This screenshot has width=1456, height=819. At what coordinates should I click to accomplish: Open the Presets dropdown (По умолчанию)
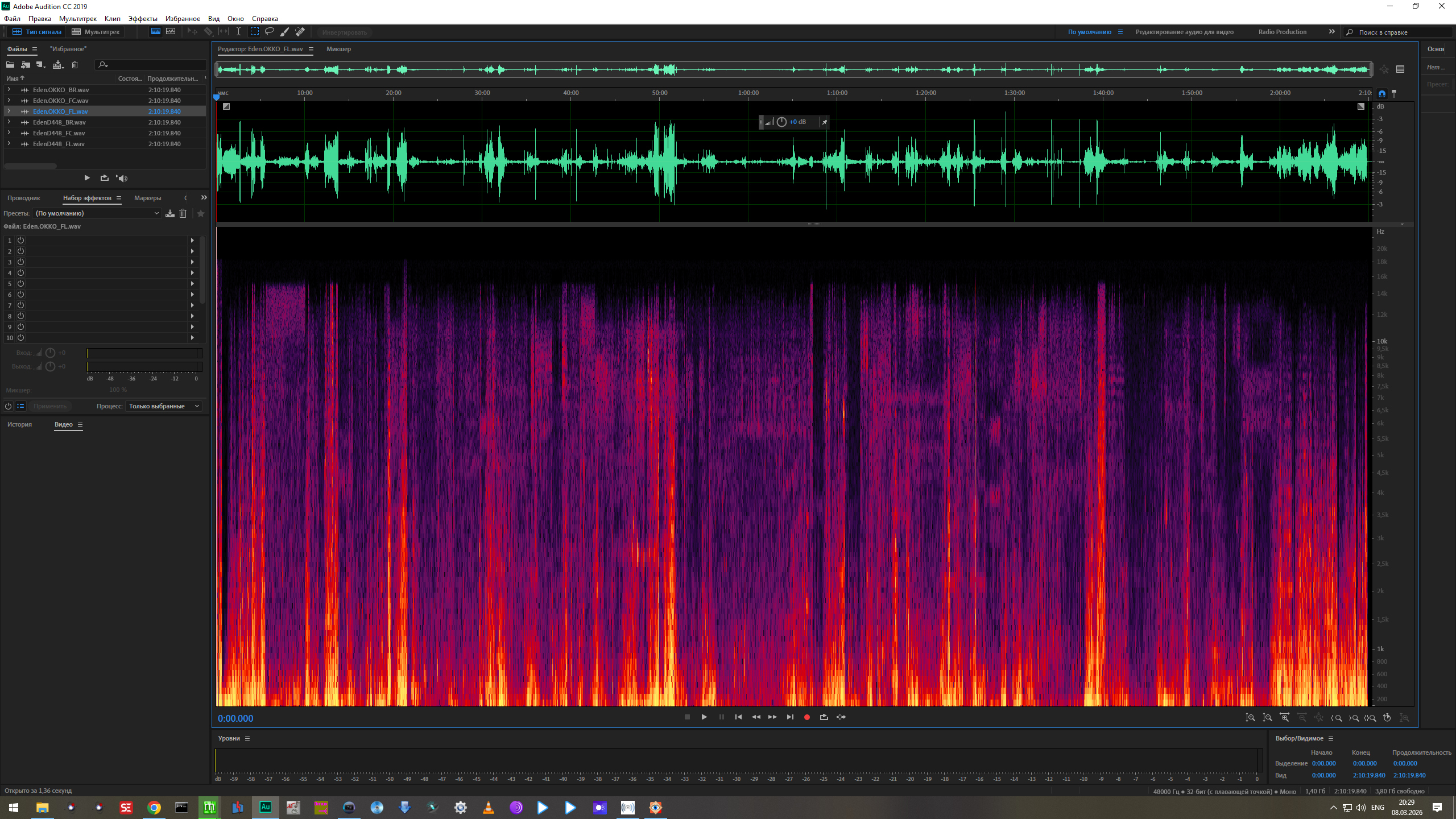[x=97, y=213]
